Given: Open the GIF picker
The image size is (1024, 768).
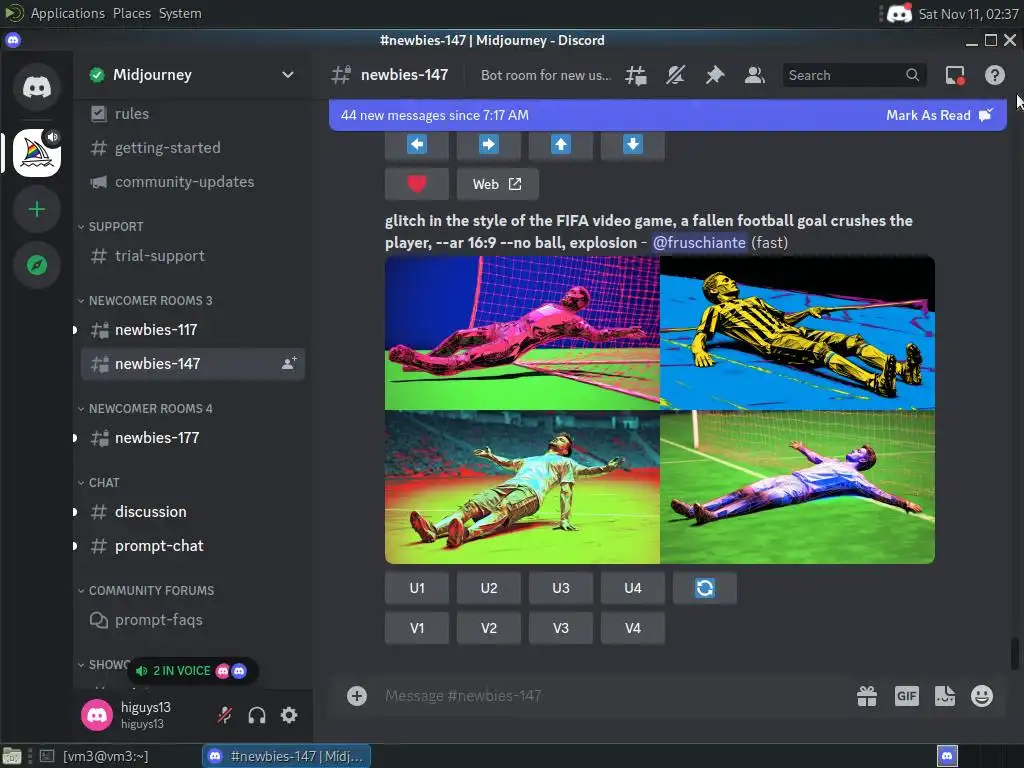Looking at the screenshot, I should pyautogui.click(x=906, y=696).
